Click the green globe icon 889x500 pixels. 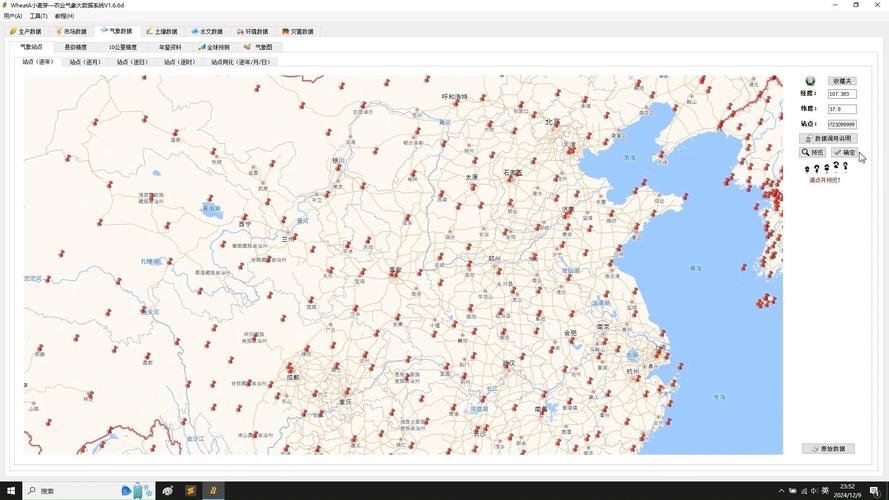[x=810, y=81]
